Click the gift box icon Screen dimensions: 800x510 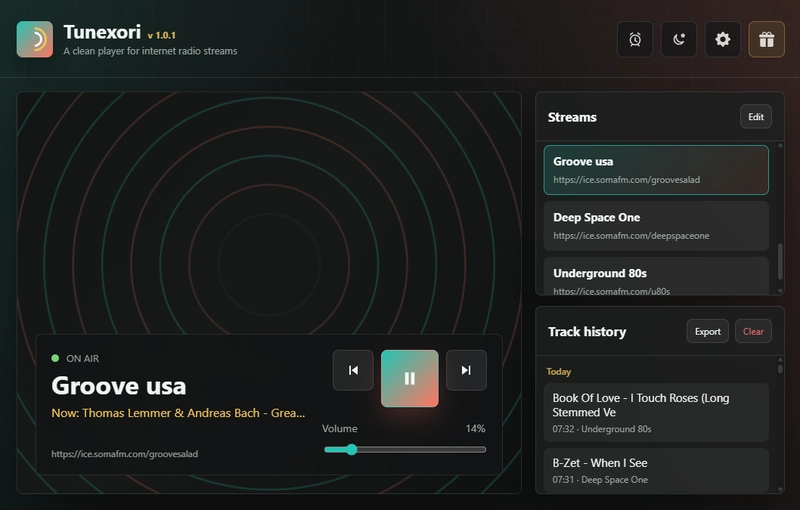point(766,40)
